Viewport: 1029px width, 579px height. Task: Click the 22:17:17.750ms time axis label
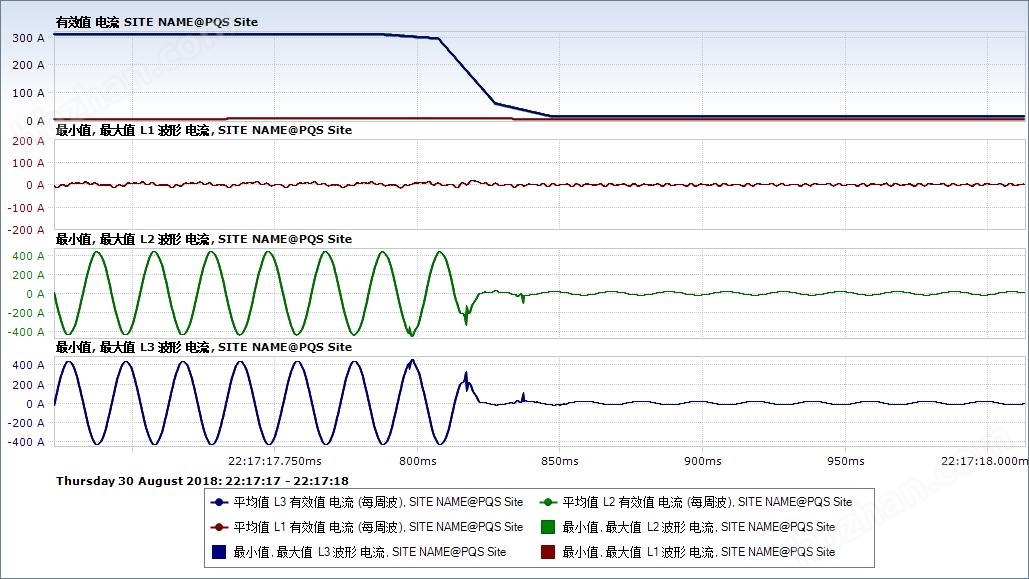(x=275, y=461)
